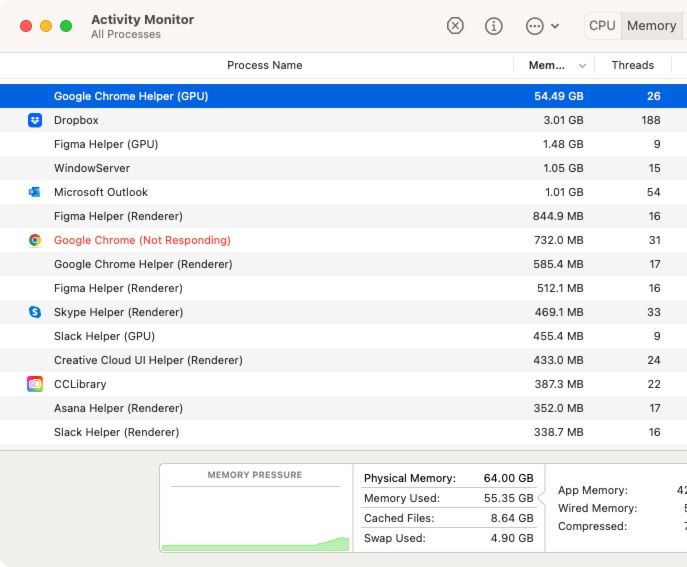687x567 pixels.
Task: Expand the chevron beside the ellipsis button
Action: 555,26
